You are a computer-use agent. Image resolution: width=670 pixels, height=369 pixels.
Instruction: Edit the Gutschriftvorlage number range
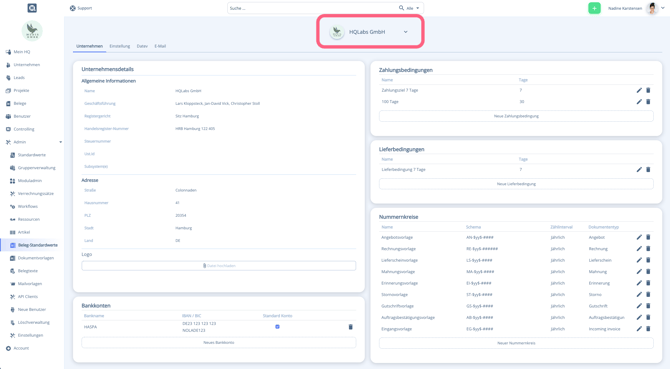click(x=639, y=306)
